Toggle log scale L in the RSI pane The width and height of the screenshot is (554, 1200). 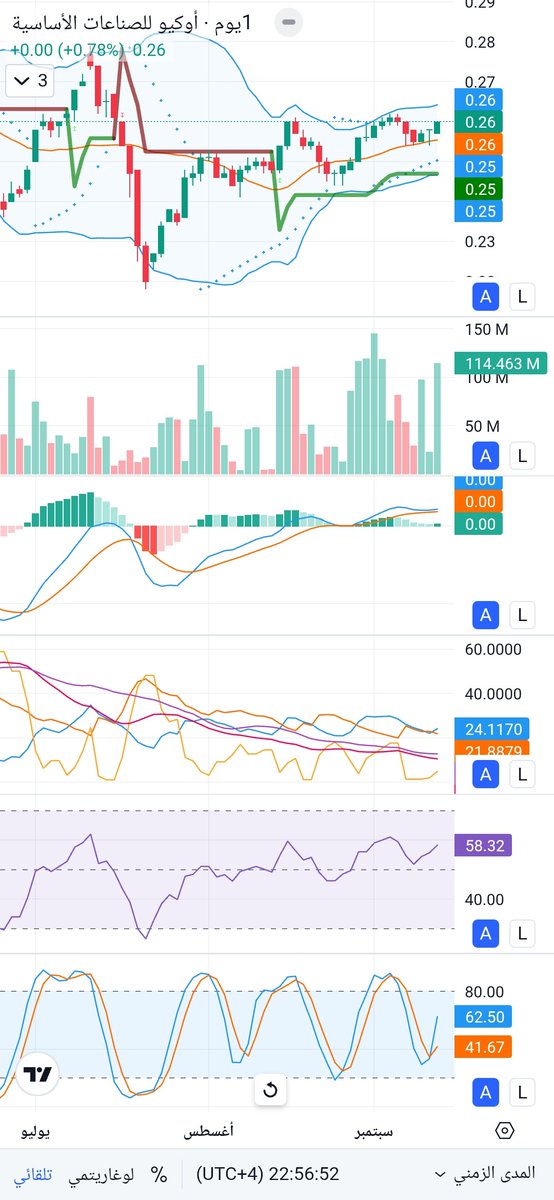click(520, 934)
